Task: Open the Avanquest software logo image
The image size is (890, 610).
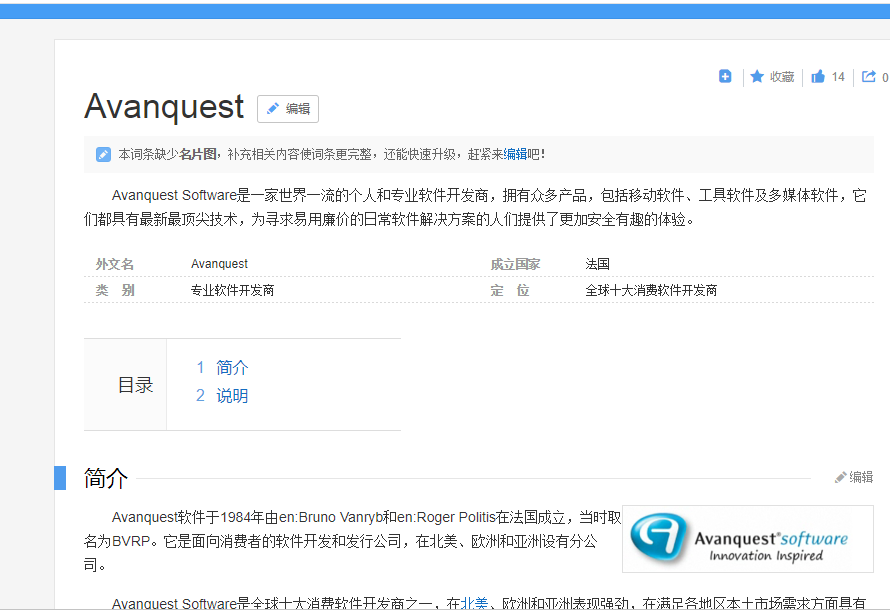Action: 748,539
